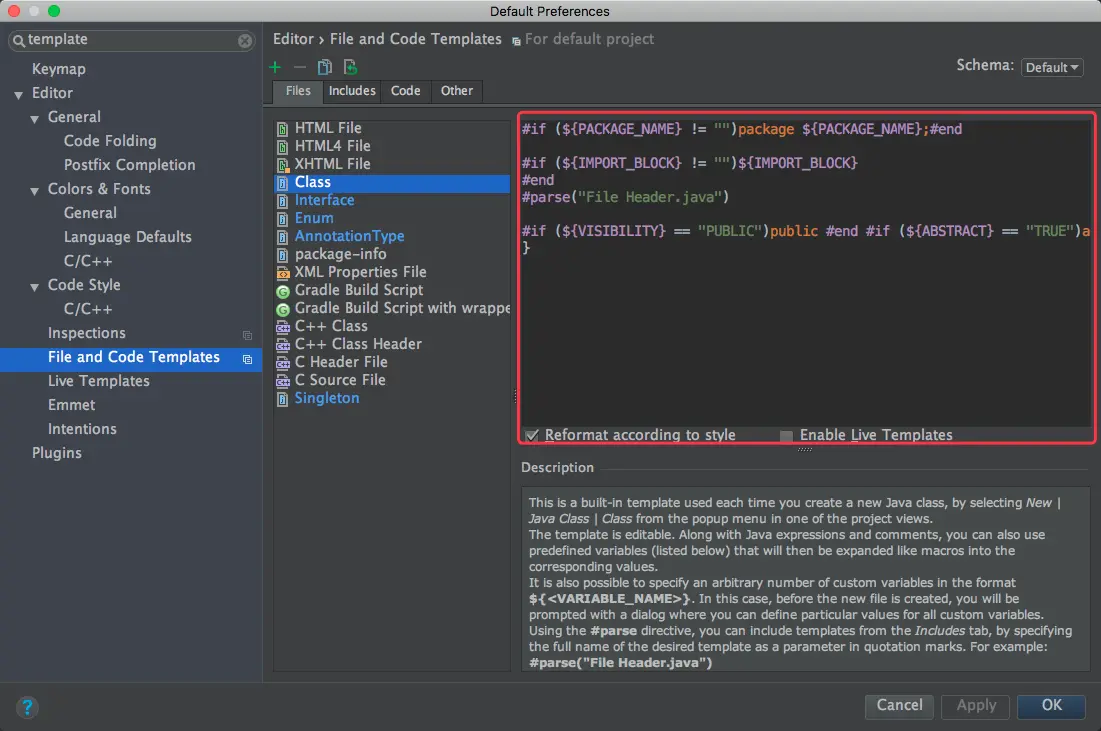Image resolution: width=1101 pixels, height=731 pixels.
Task: Click the template search input field
Action: (131, 40)
